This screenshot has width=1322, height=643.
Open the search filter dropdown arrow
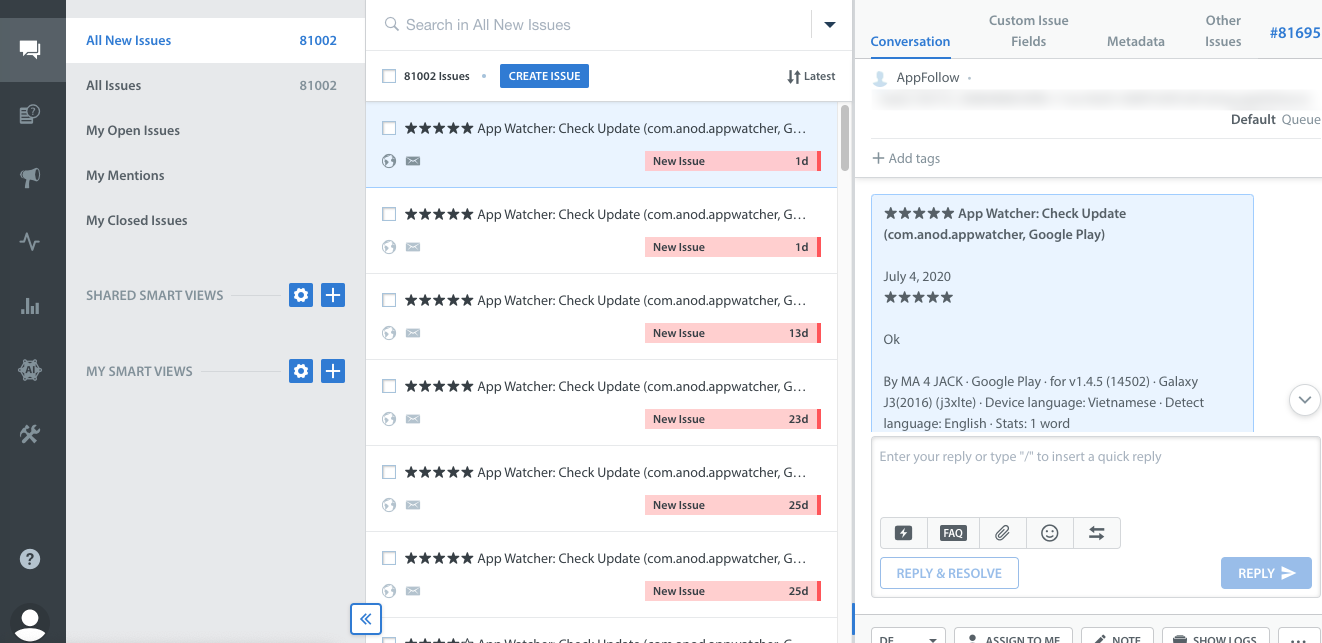click(x=830, y=25)
